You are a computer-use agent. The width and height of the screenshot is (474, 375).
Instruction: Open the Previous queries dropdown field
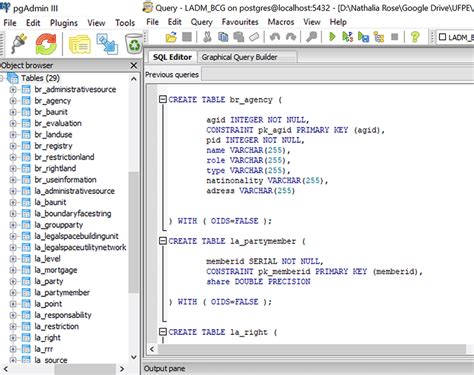338,75
